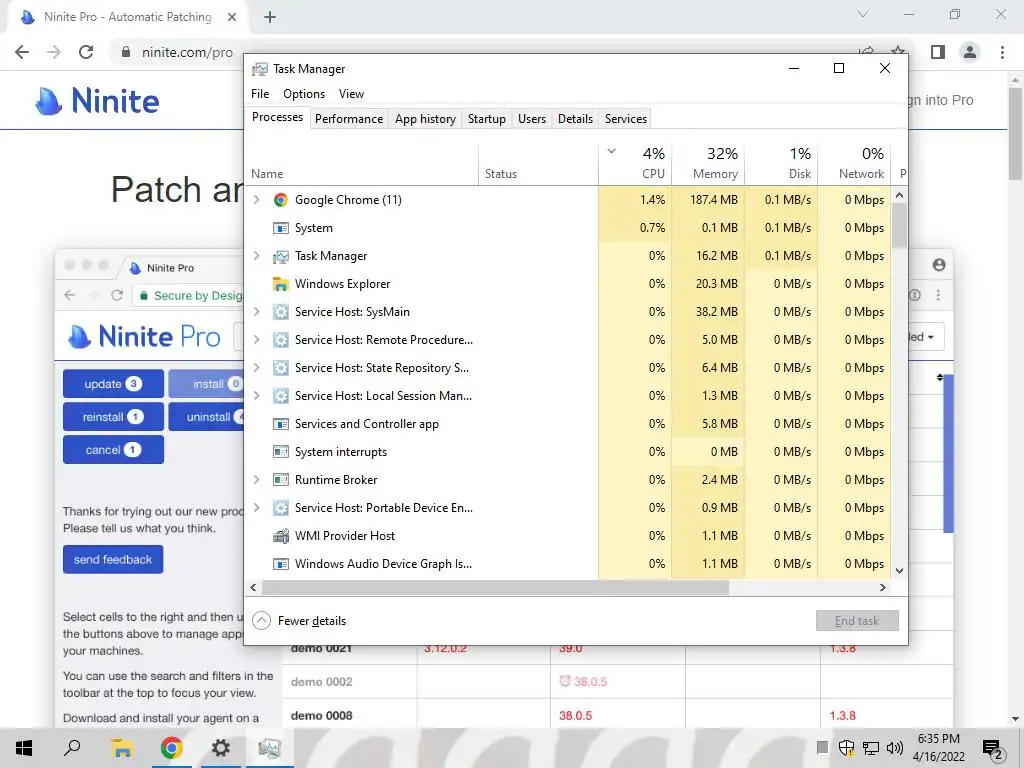This screenshot has width=1024, height=768.
Task: Expand Service Host: Remote Procedure row
Action: 257,340
